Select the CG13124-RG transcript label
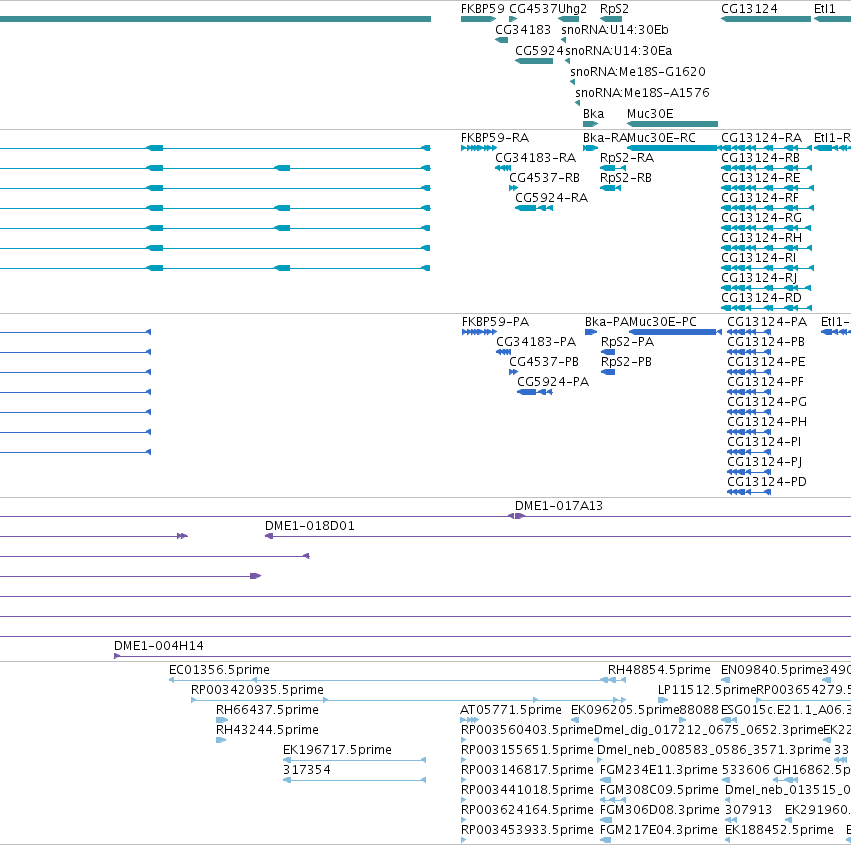 click(x=761, y=218)
